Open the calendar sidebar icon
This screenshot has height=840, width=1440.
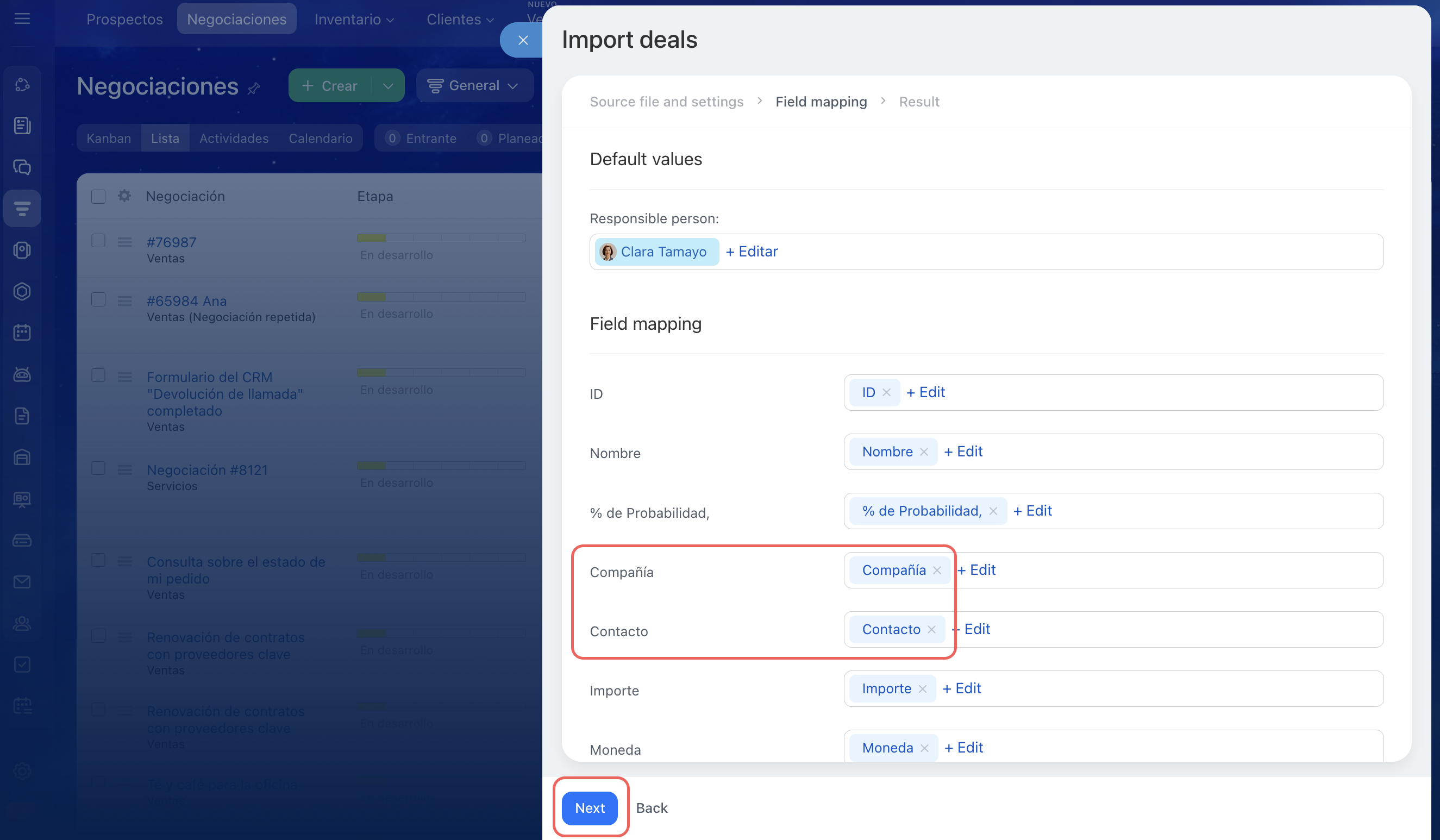click(22, 333)
